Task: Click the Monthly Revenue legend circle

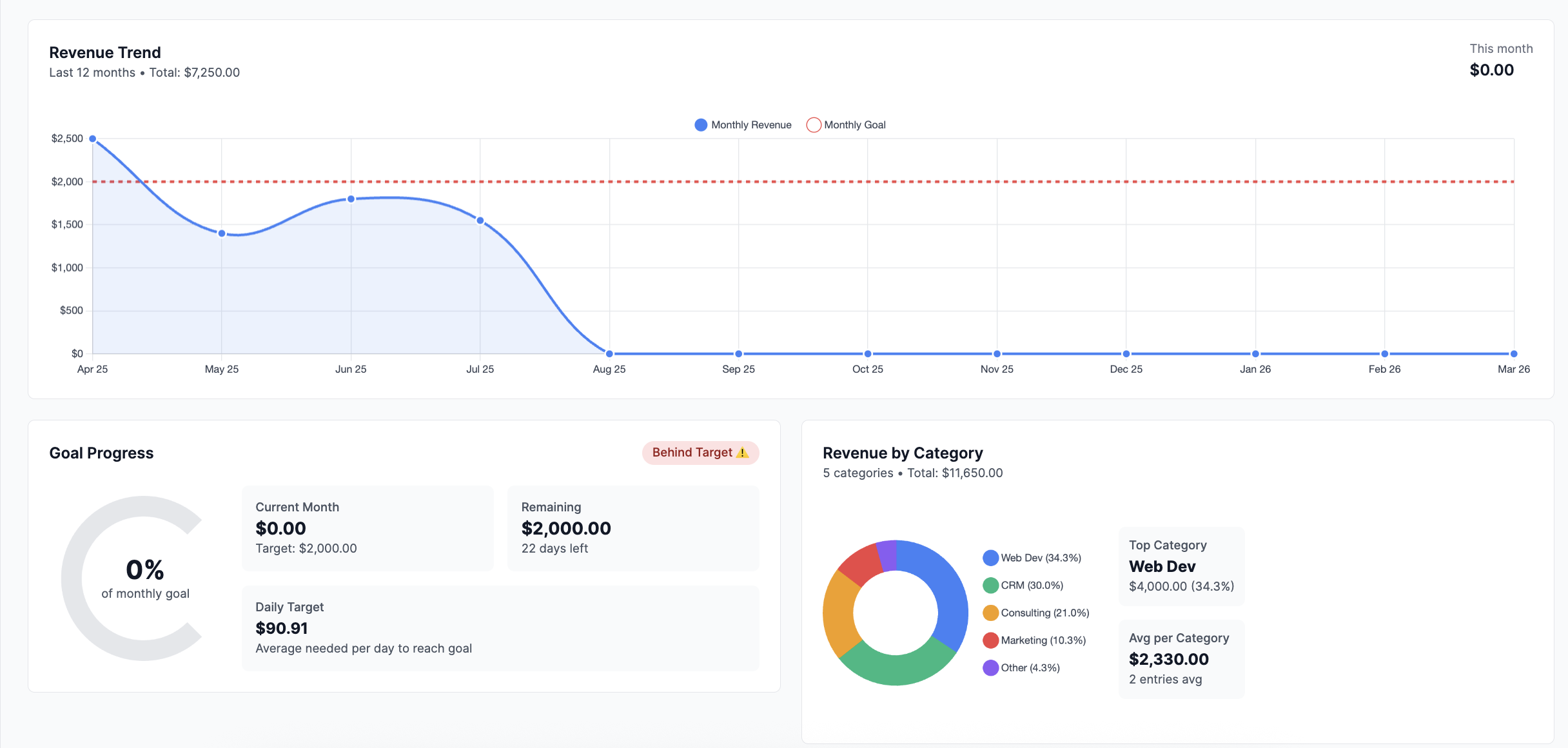Action: pyautogui.click(x=700, y=124)
